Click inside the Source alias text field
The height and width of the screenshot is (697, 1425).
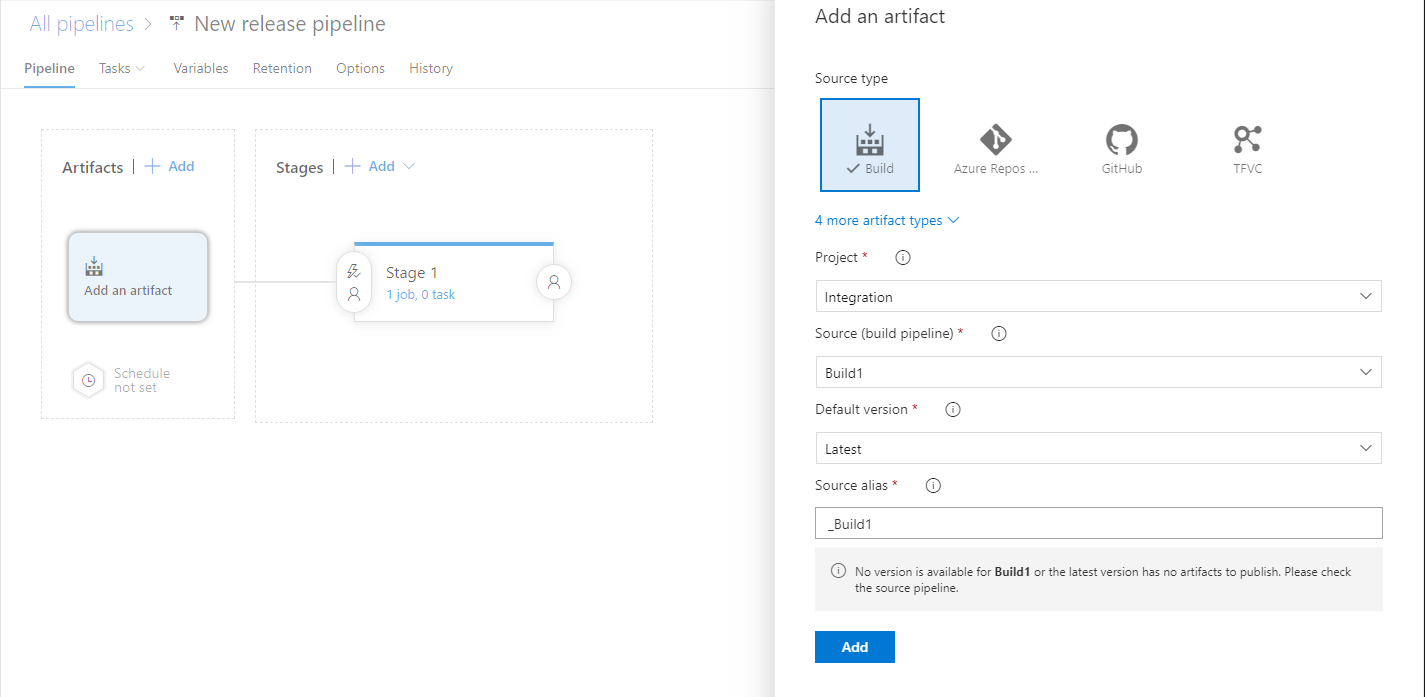click(x=1098, y=522)
